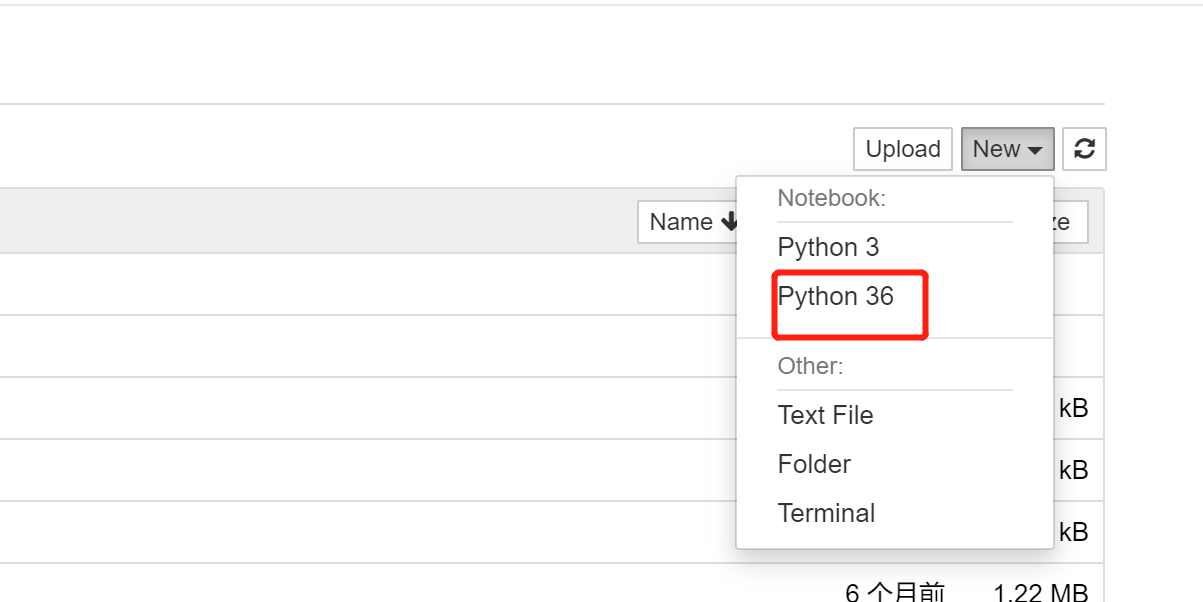Click the refresh file list icon

1084,148
